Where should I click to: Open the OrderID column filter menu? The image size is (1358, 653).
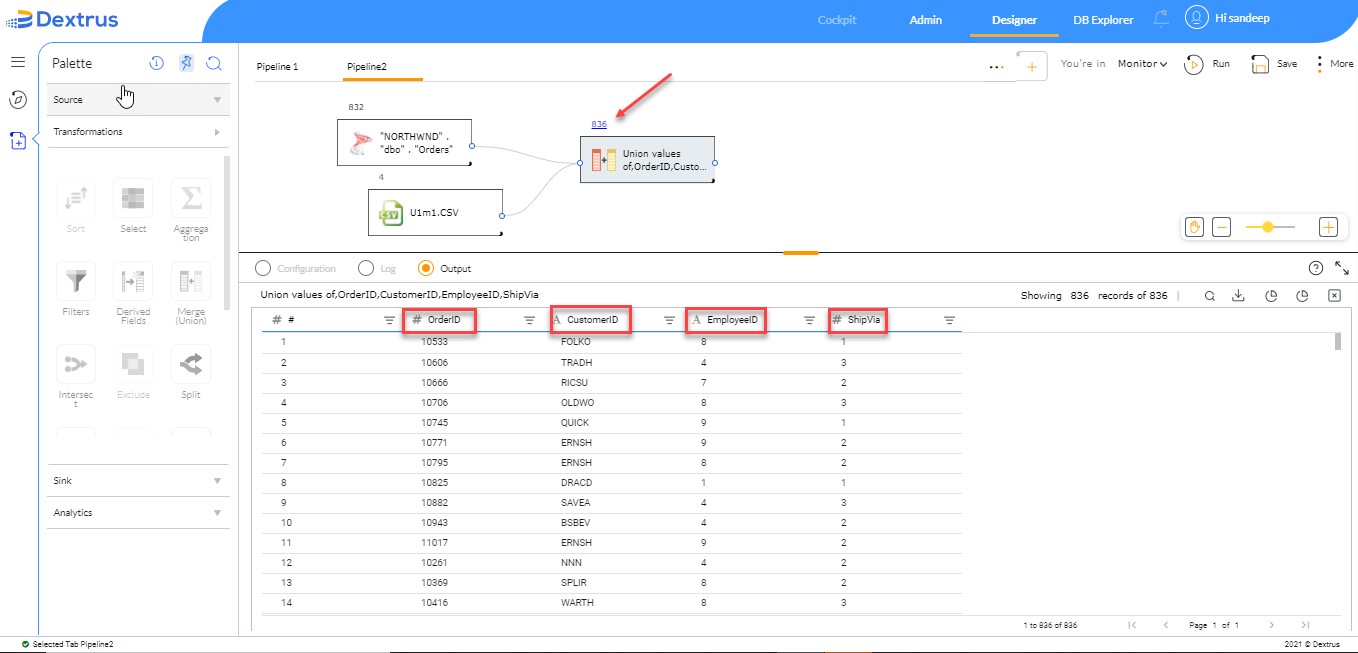[530, 320]
